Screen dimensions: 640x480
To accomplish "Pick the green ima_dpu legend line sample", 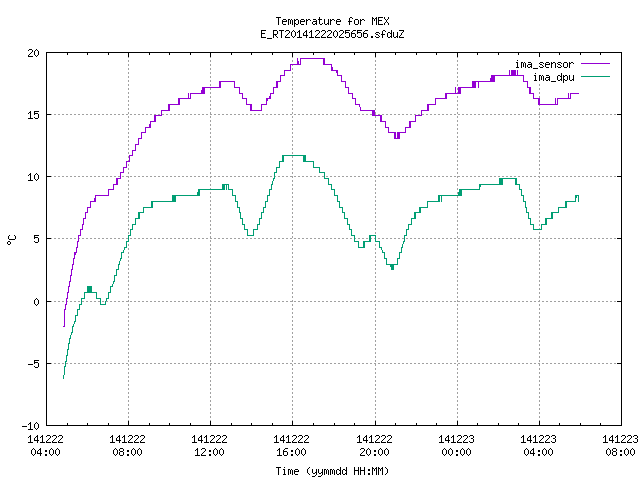I will coord(595,77).
